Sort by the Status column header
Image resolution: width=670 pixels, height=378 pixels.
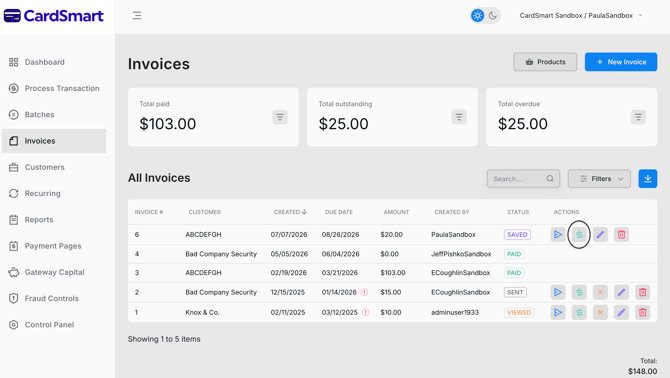pyautogui.click(x=518, y=212)
